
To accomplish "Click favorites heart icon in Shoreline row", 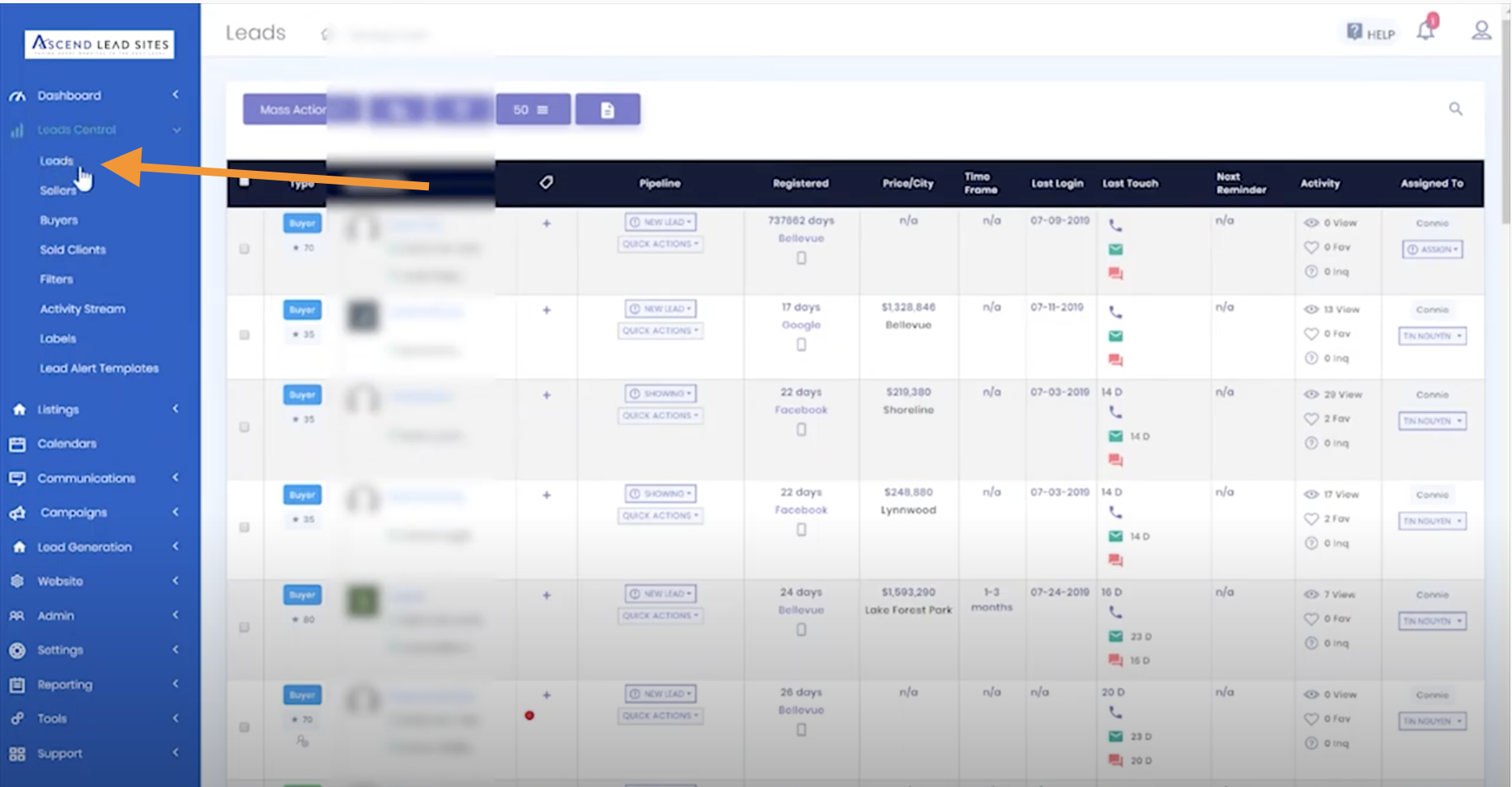I will click(1311, 419).
